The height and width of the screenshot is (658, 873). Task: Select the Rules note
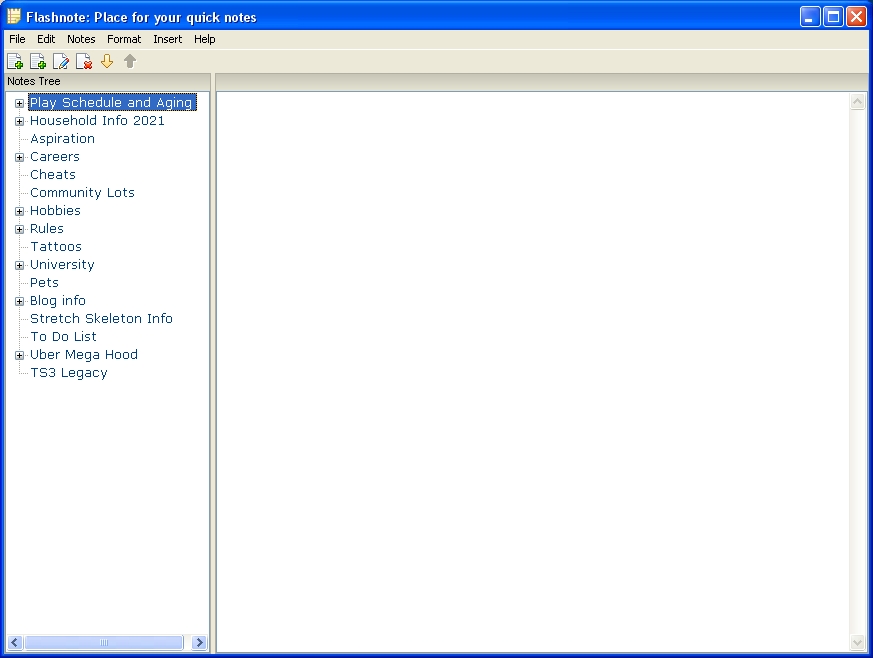pos(47,229)
